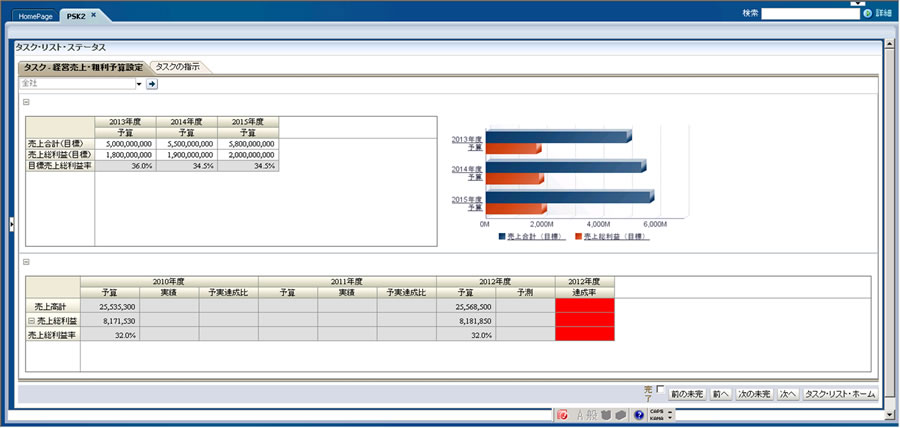This screenshot has width=900, height=428.
Task: Collapse the upper target budget grid section
Action: tap(27, 102)
